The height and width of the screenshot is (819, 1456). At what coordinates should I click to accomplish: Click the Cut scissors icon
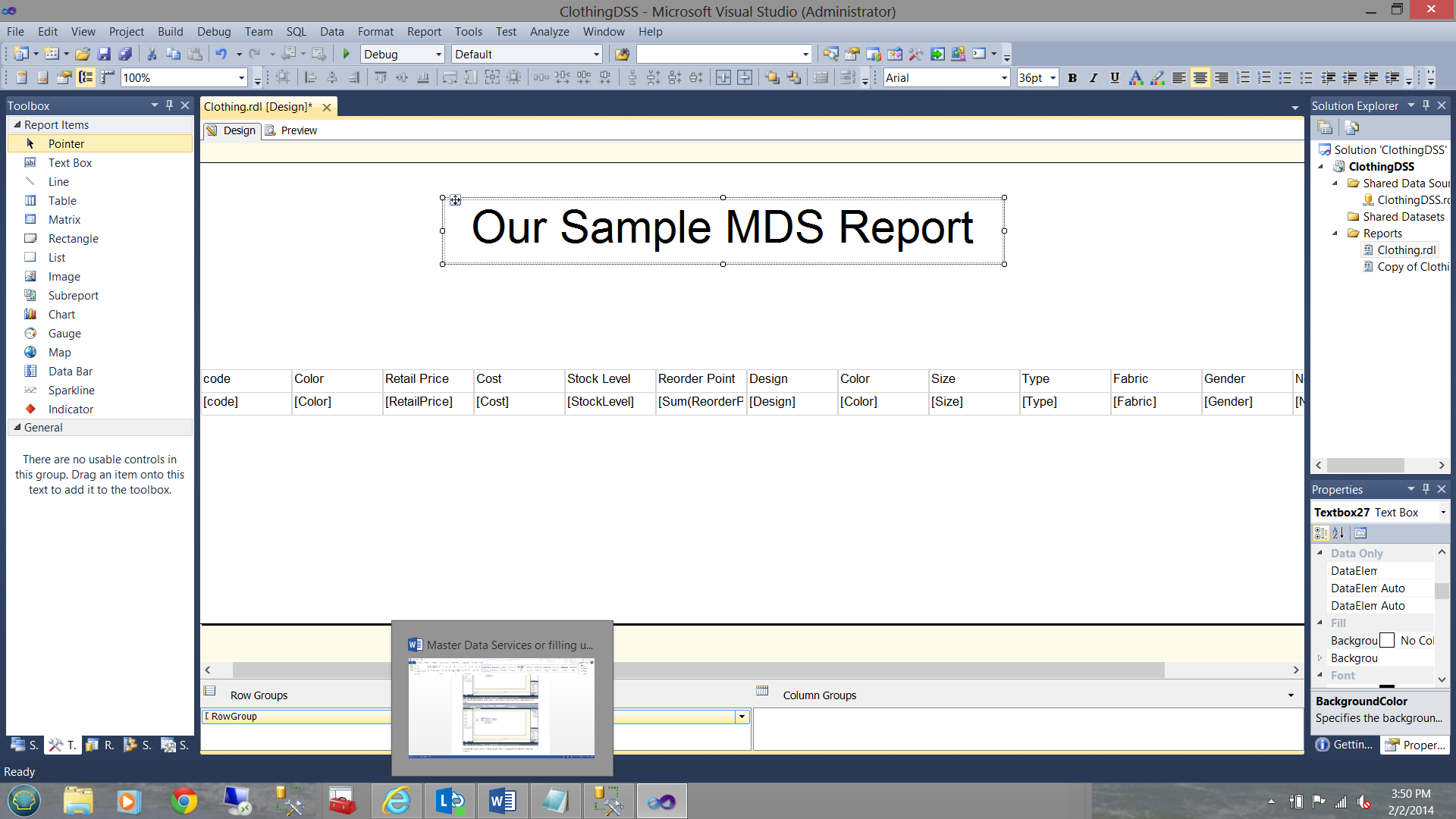coord(152,54)
